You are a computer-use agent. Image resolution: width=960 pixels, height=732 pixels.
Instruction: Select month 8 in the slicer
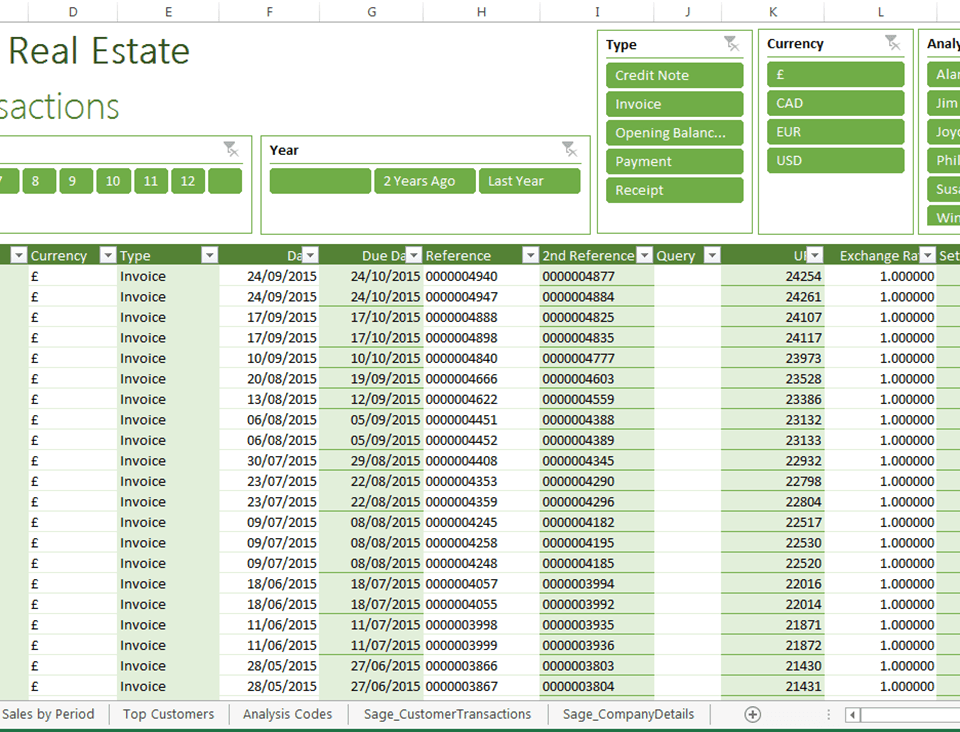(39, 181)
